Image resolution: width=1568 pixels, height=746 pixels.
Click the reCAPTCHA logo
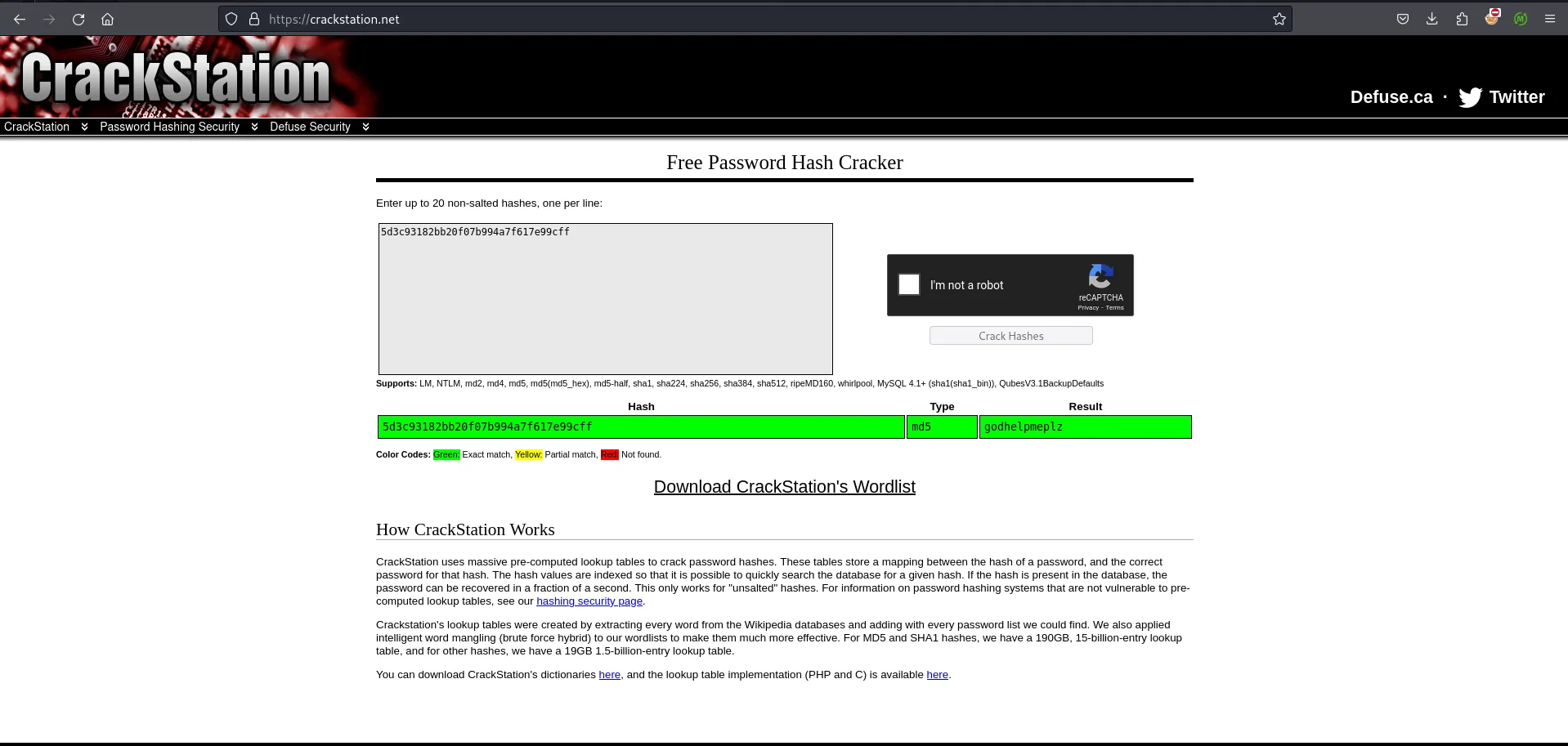1100,276
